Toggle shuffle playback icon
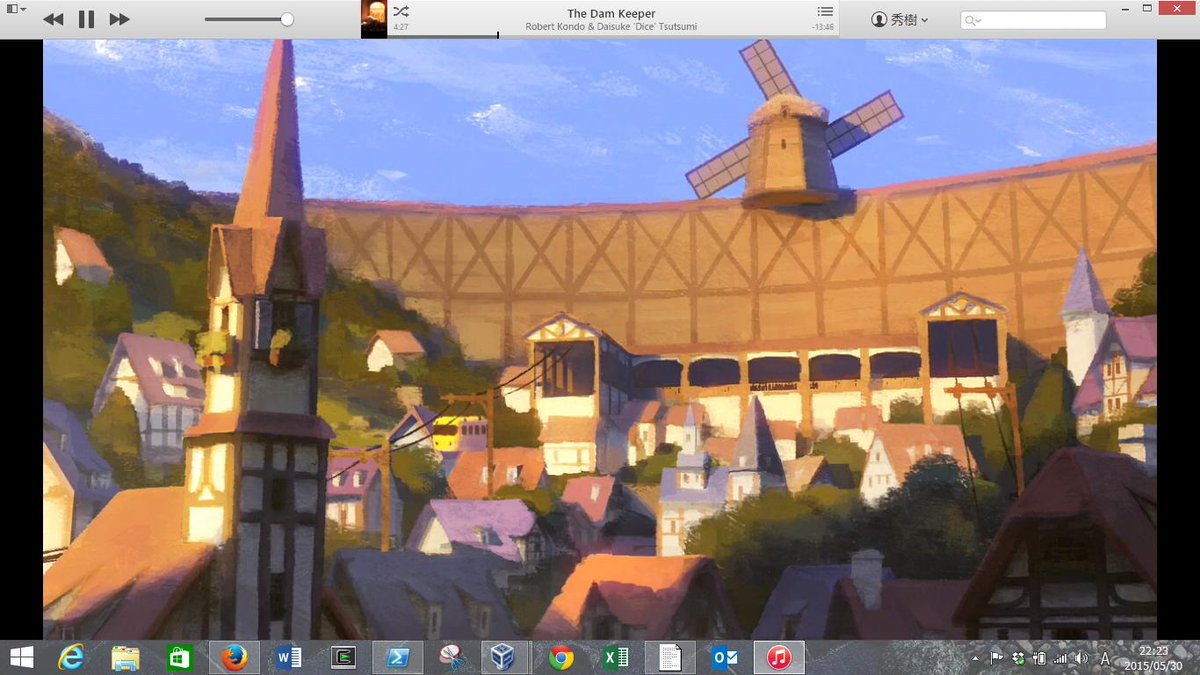The height and width of the screenshot is (675, 1200). (400, 11)
